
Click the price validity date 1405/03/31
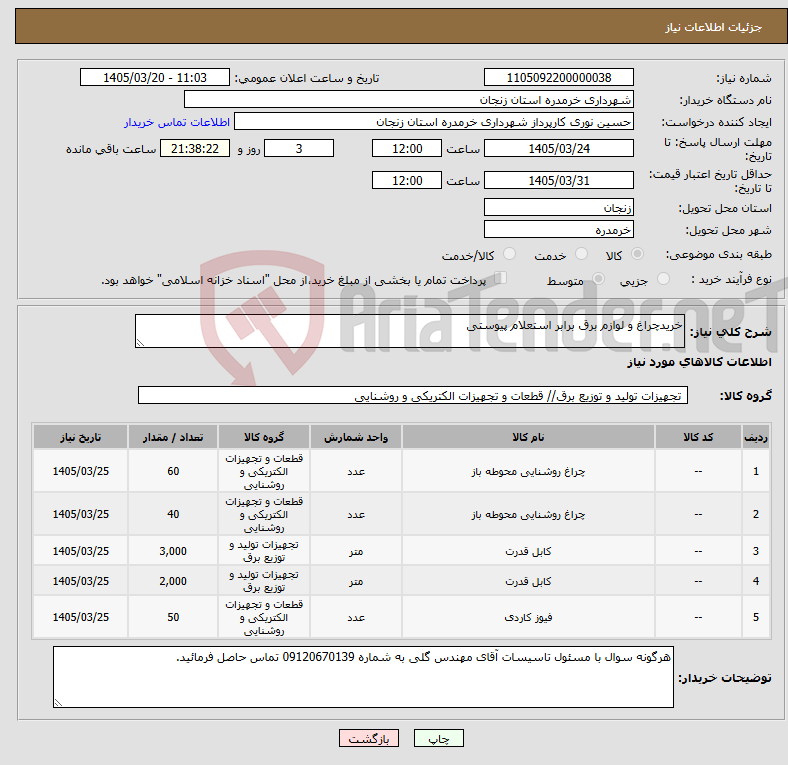(x=558, y=180)
